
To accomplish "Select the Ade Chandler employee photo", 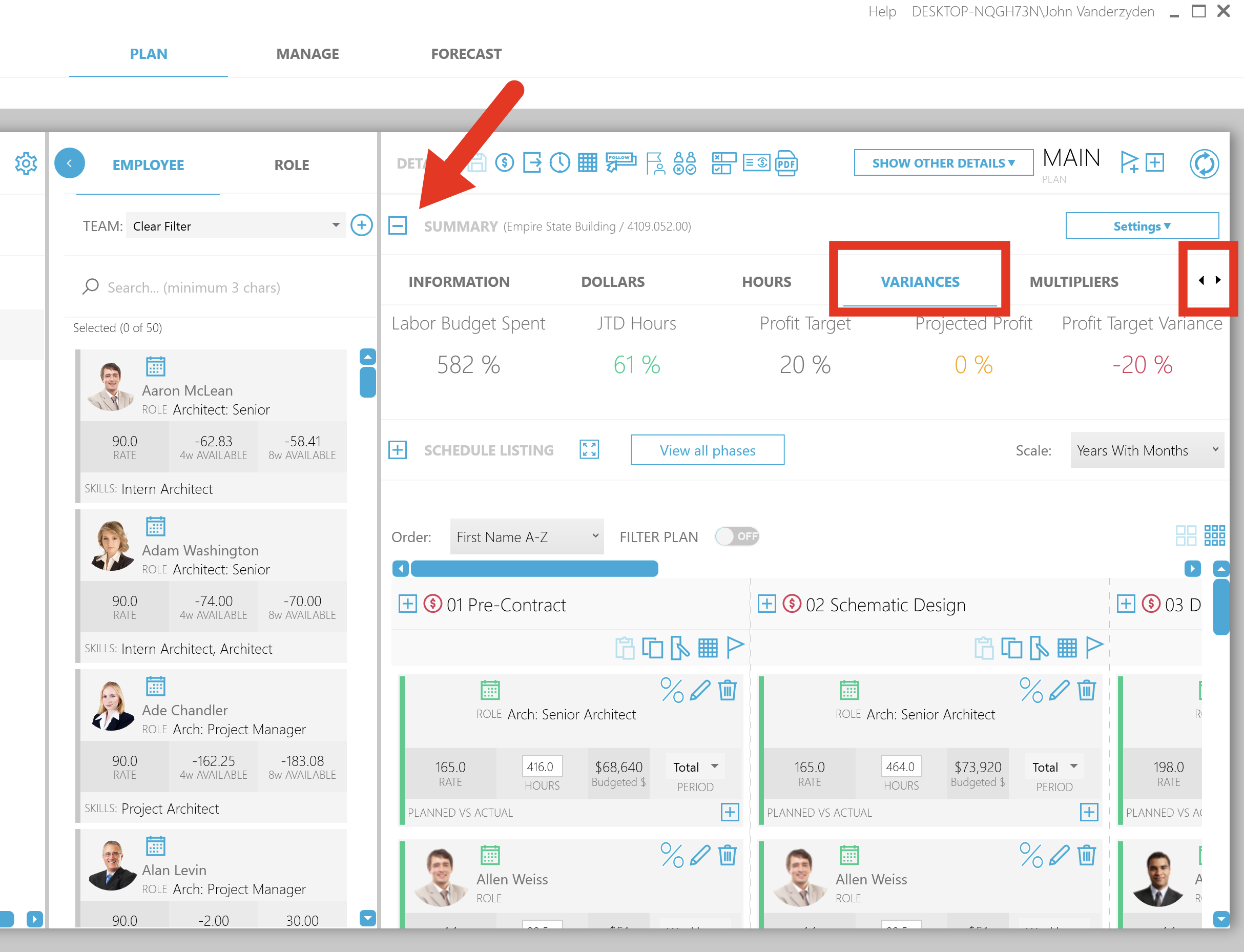I will (112, 705).
